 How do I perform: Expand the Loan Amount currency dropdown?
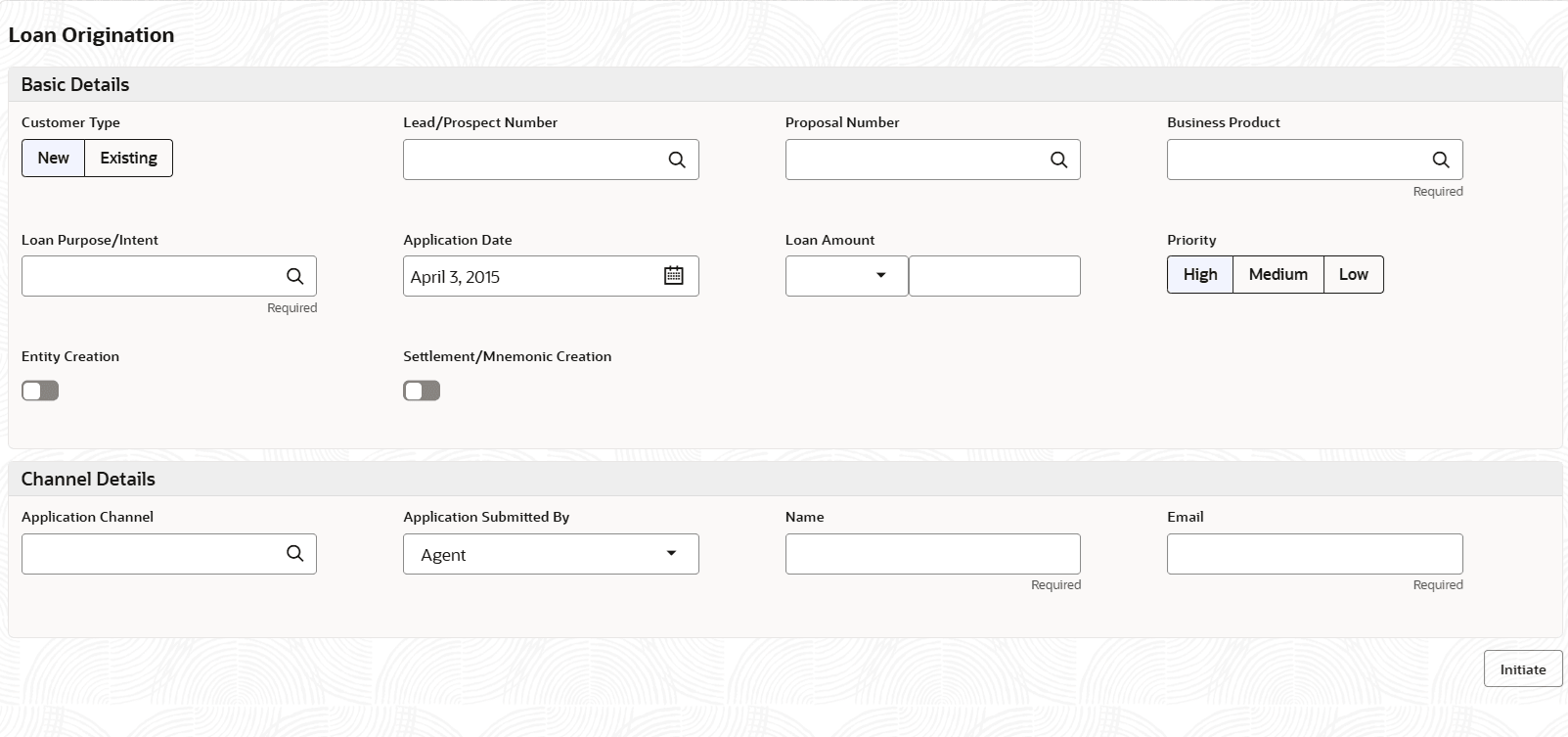tap(847, 276)
